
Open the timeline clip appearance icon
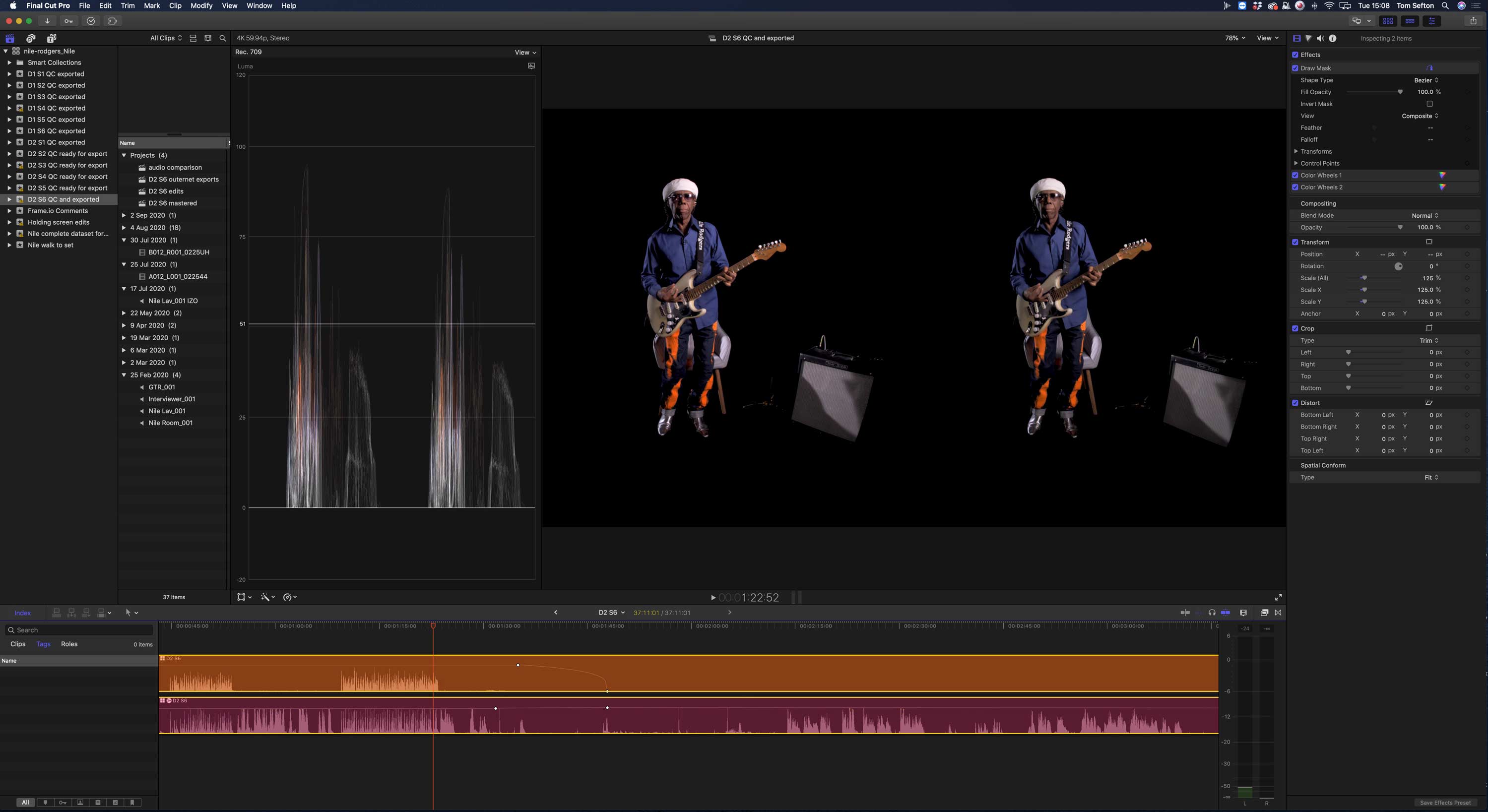(1243, 612)
